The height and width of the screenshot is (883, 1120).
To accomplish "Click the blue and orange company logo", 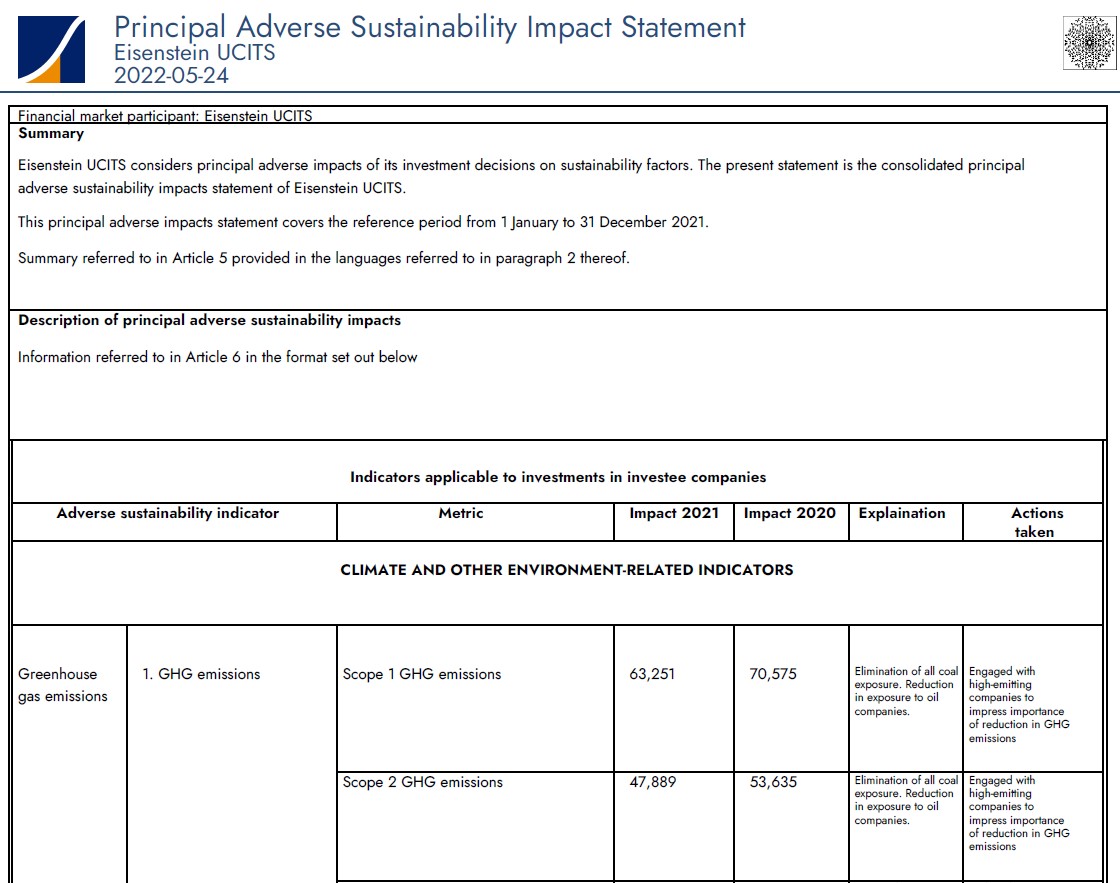I will 51,49.
